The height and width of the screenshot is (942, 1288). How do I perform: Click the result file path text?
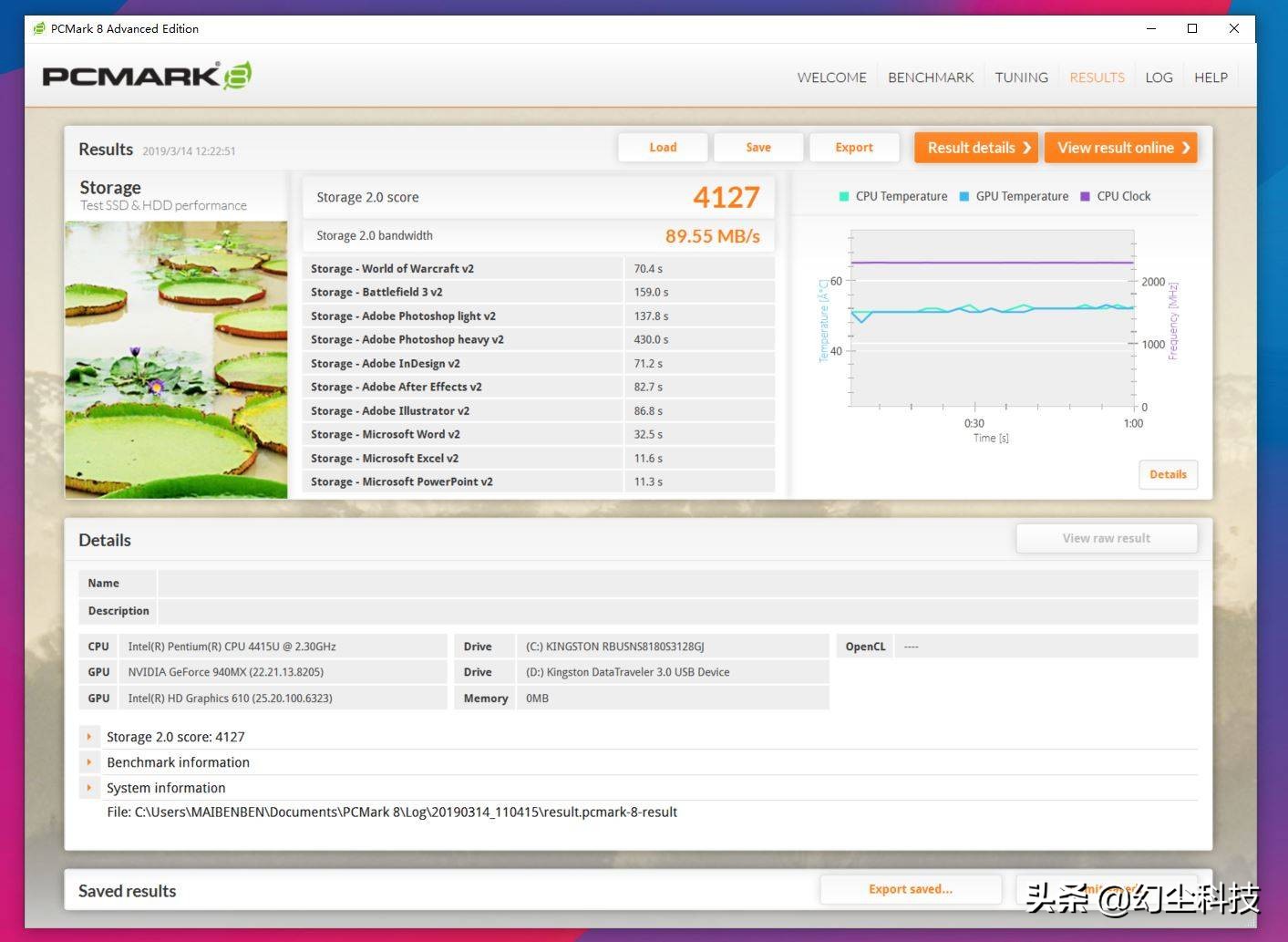(392, 813)
